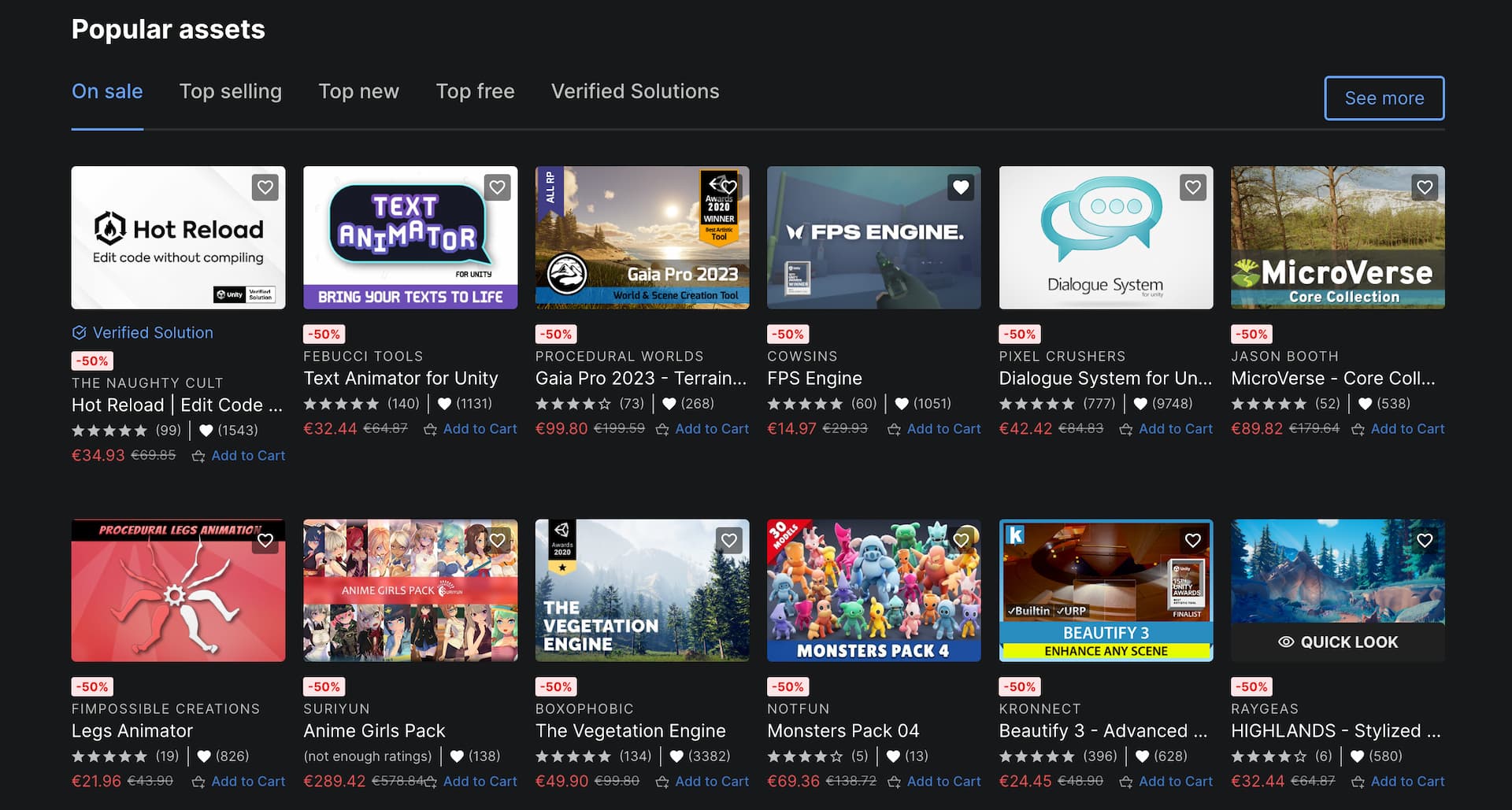
Task: Open publisher Raygeas
Action: [x=1265, y=709]
